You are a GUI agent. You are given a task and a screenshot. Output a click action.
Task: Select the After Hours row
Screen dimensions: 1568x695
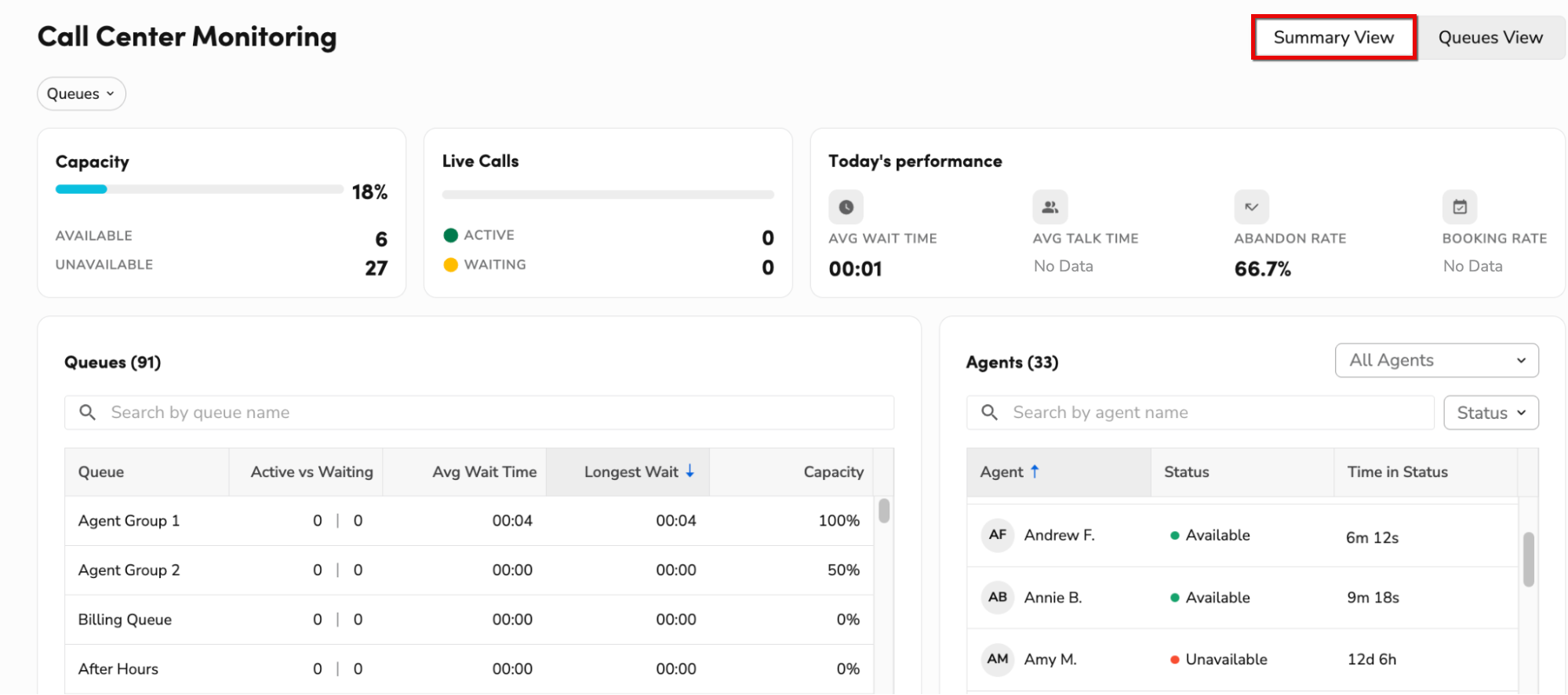tap(469, 669)
